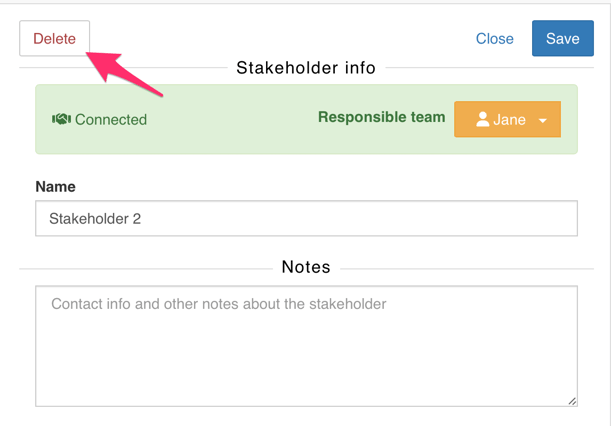Open the Jane responsible team dropdown
Screen dimensions: 611x426
coord(507,120)
